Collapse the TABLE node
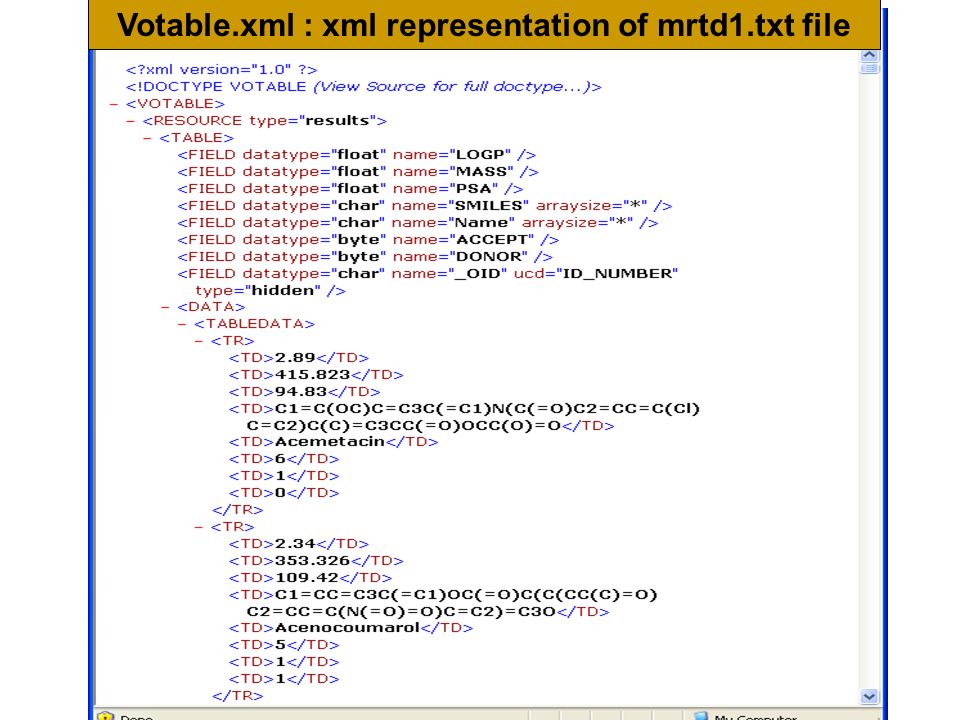 point(147,138)
